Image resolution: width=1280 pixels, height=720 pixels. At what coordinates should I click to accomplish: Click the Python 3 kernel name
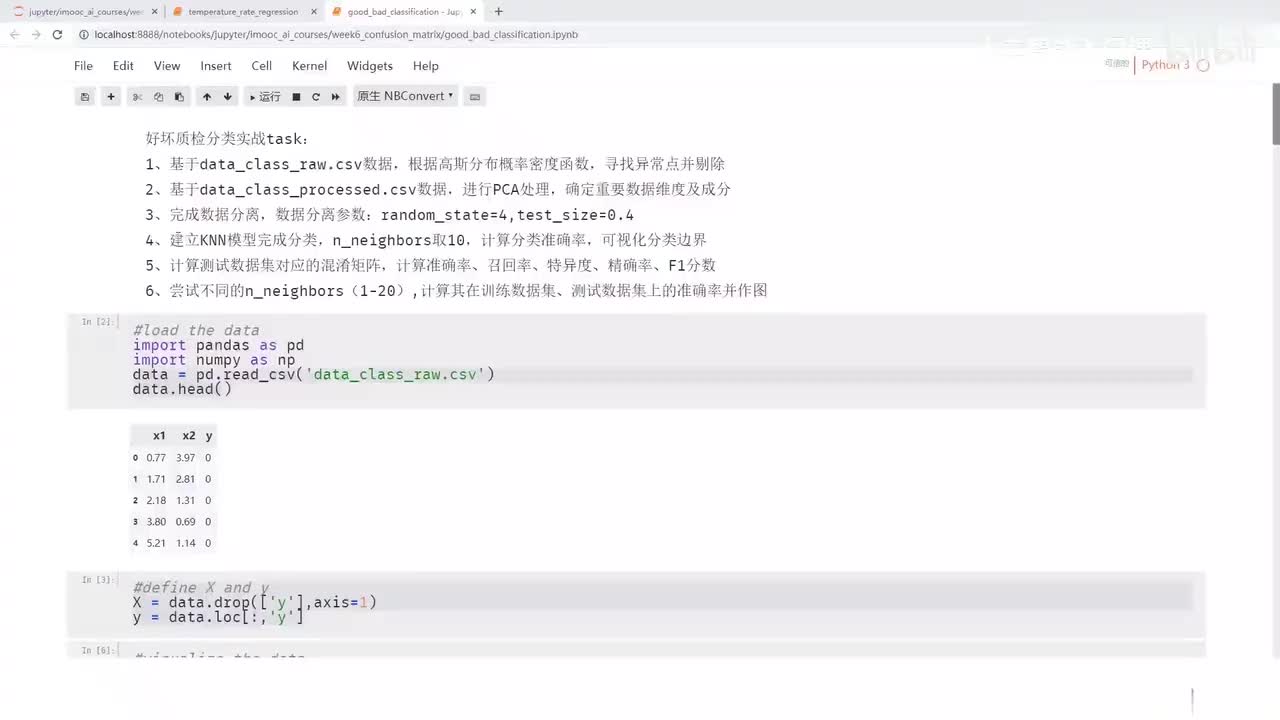[x=1166, y=65]
